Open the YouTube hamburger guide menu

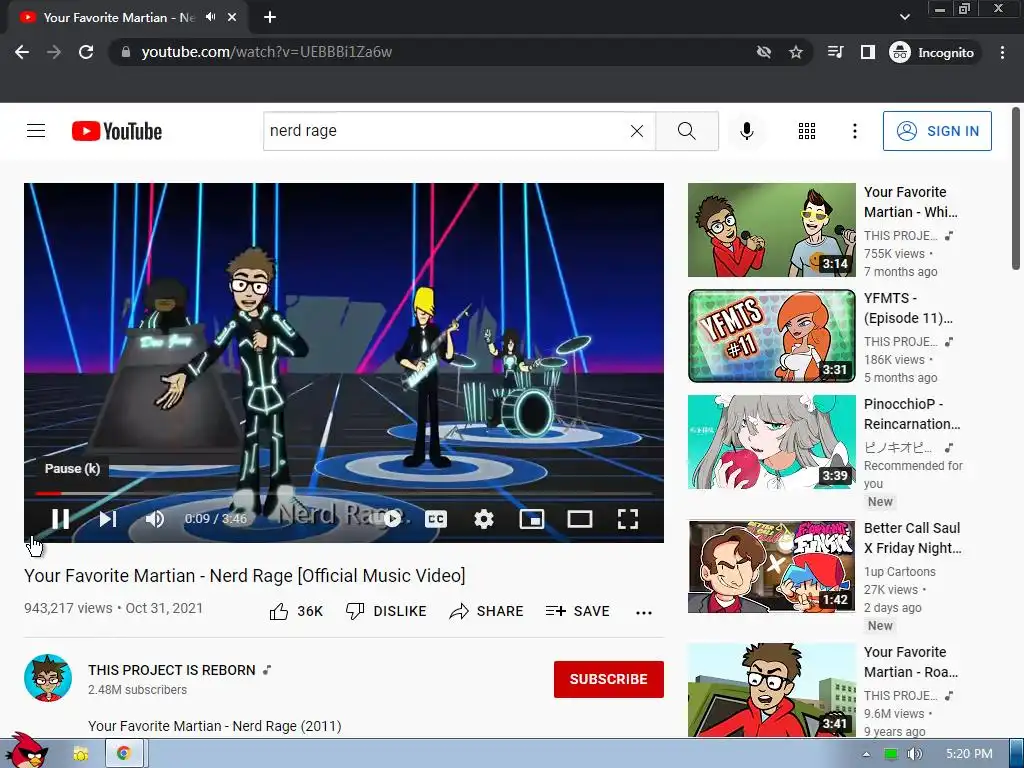point(36,131)
